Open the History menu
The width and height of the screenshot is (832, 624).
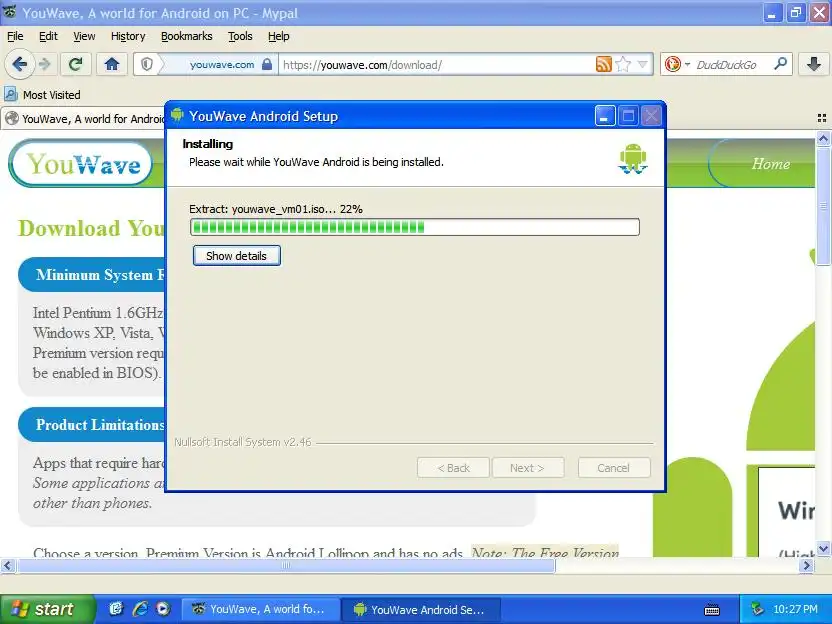tap(128, 36)
